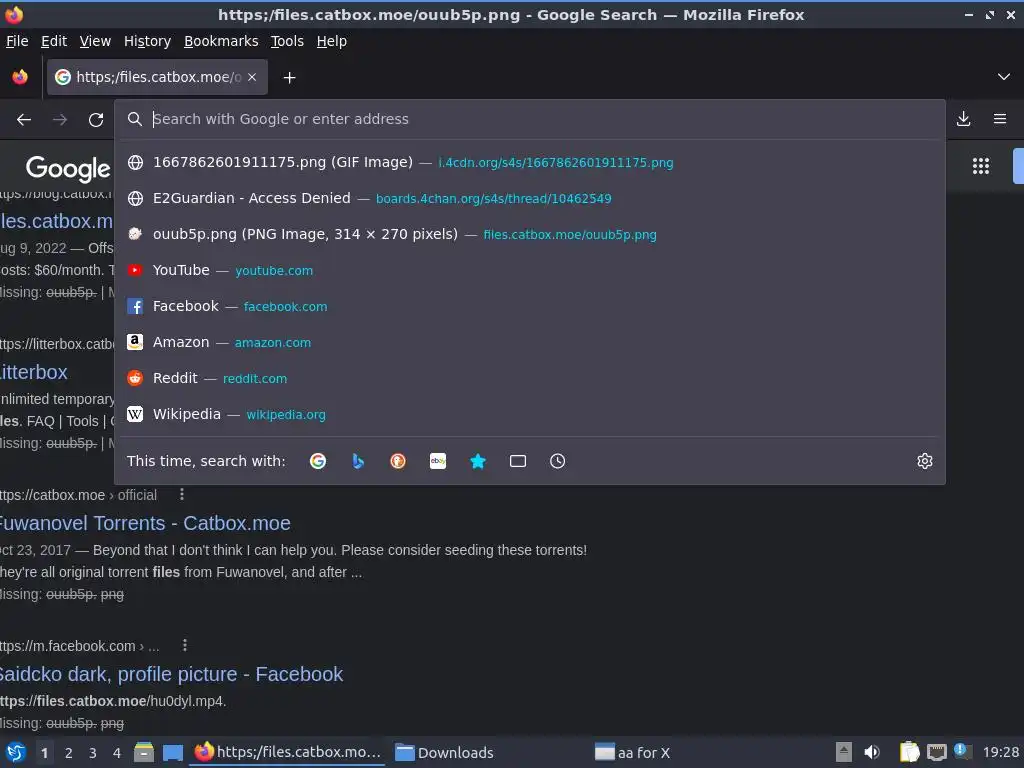Select the Amazon suggestion row

[530, 342]
